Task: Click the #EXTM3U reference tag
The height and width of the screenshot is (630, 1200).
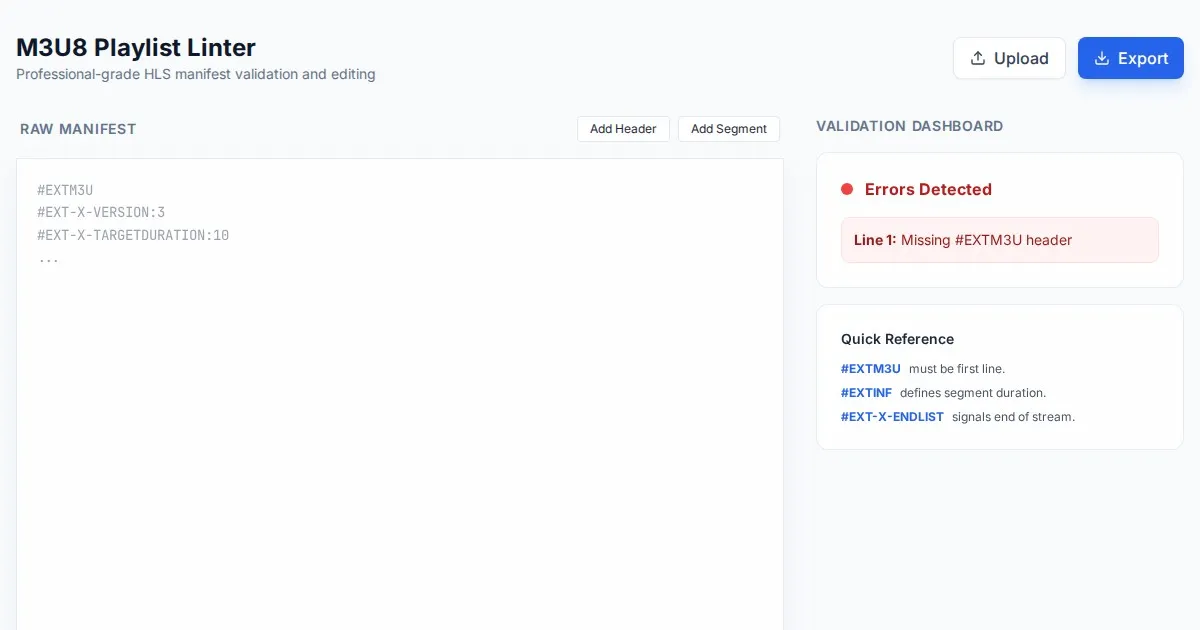Action: click(870, 369)
